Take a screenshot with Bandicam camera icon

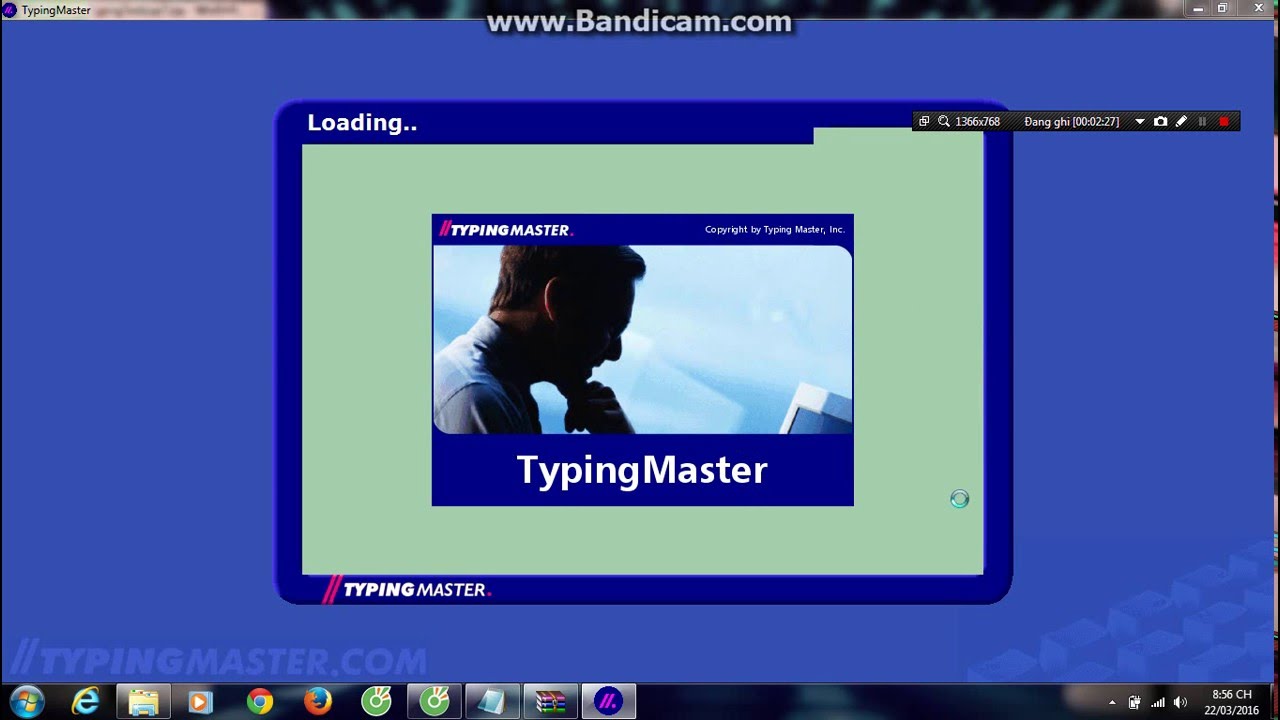click(1160, 121)
